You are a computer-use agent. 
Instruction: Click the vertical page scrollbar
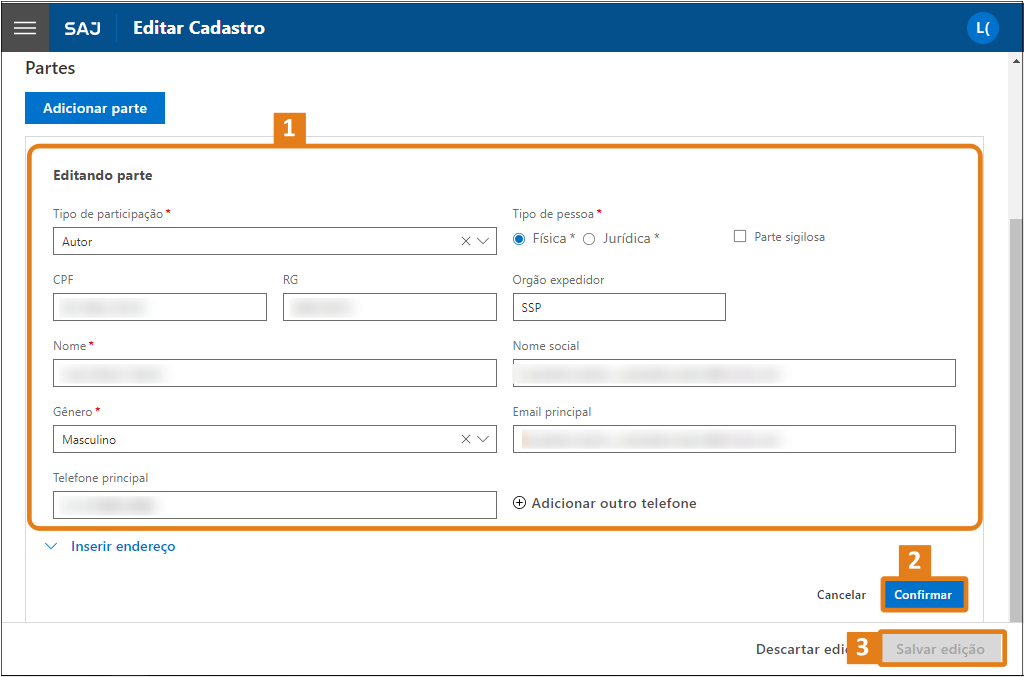point(1015,400)
